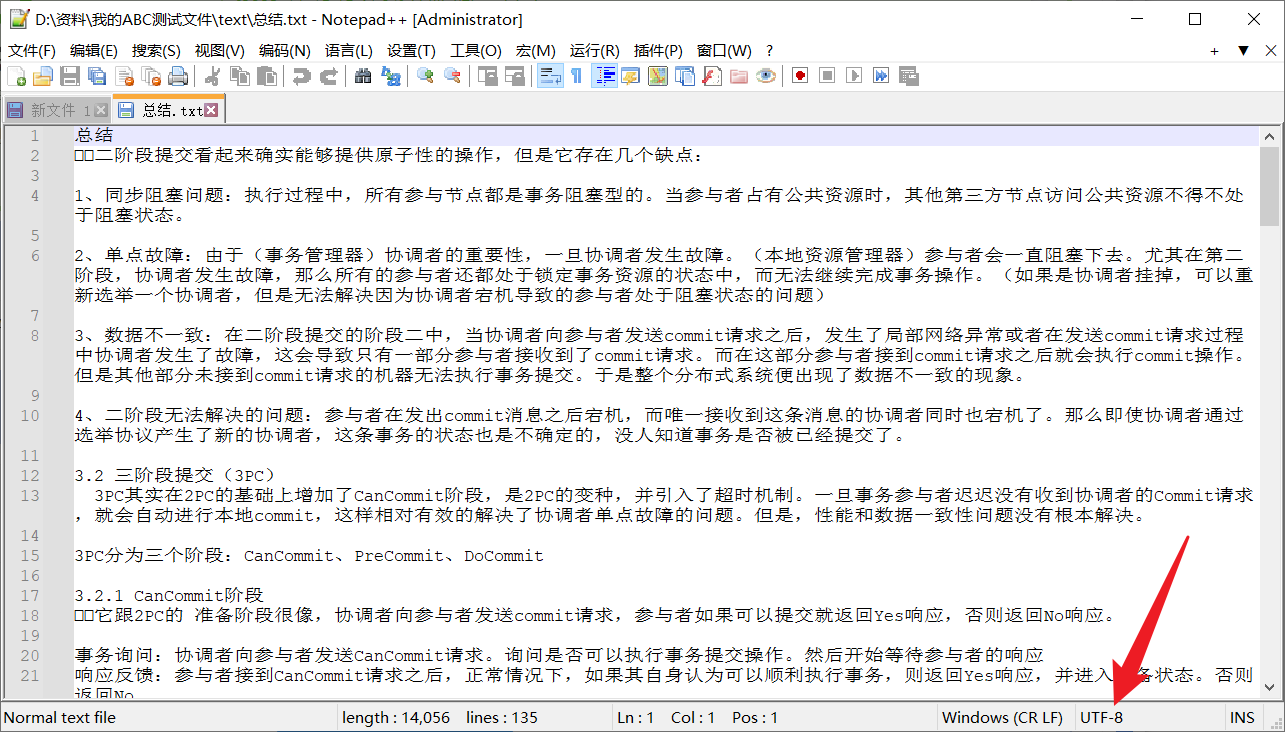Click the Close All documents toolbar icon
1285x732 pixels.
[x=151, y=76]
